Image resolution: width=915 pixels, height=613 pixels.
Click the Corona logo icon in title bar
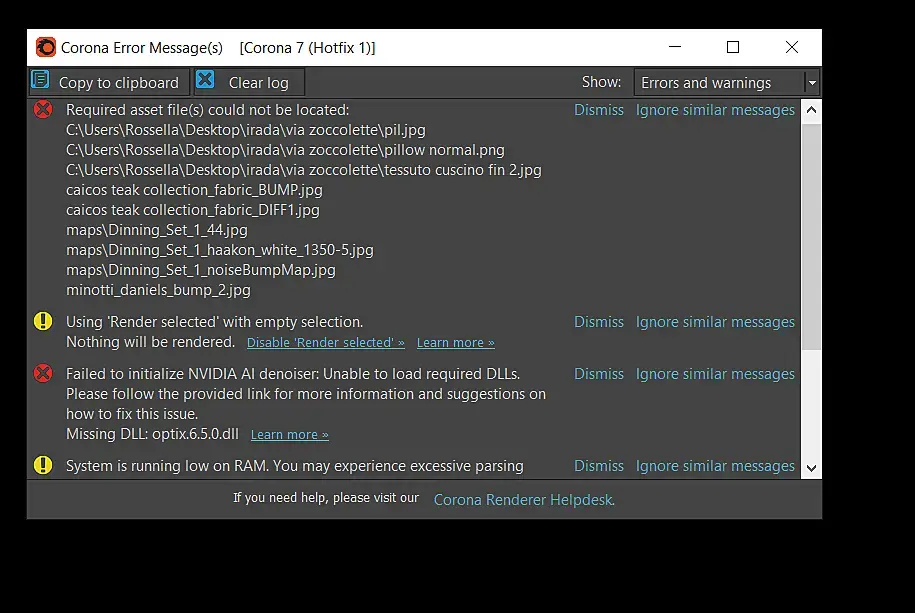46,47
